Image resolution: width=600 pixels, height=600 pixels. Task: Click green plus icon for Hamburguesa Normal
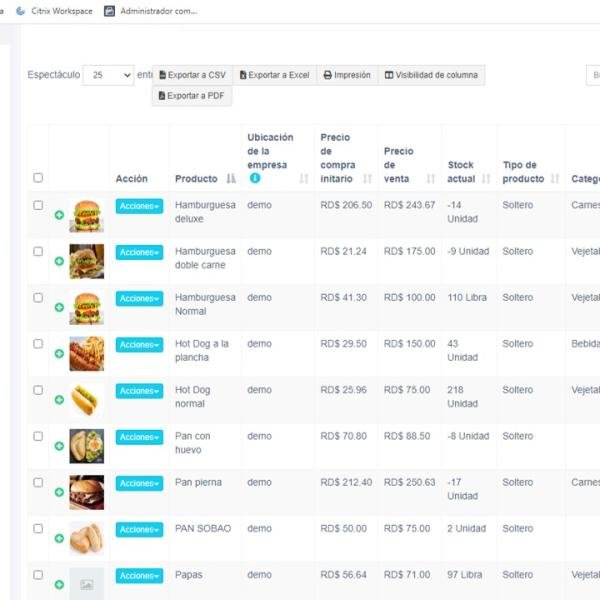pos(59,307)
